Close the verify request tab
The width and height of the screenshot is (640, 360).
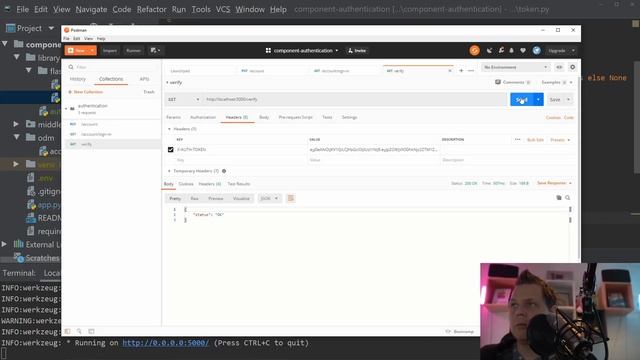tap(450, 71)
